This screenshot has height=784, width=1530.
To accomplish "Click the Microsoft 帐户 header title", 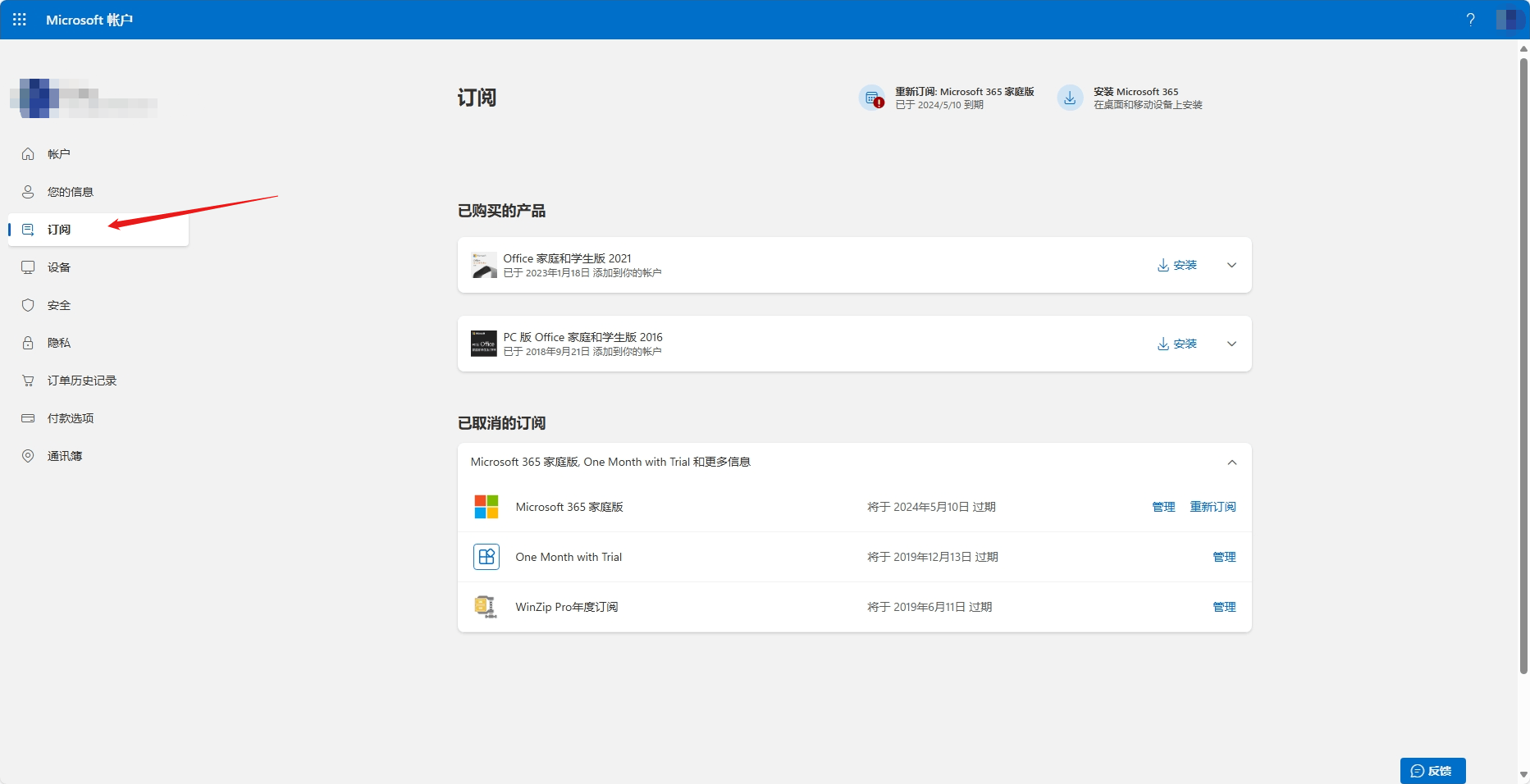I will [x=89, y=20].
